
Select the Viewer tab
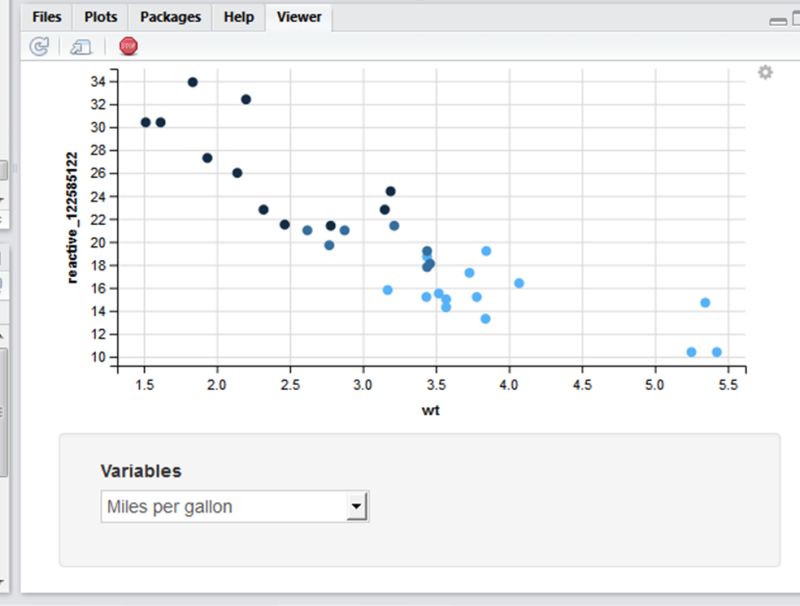(x=298, y=16)
